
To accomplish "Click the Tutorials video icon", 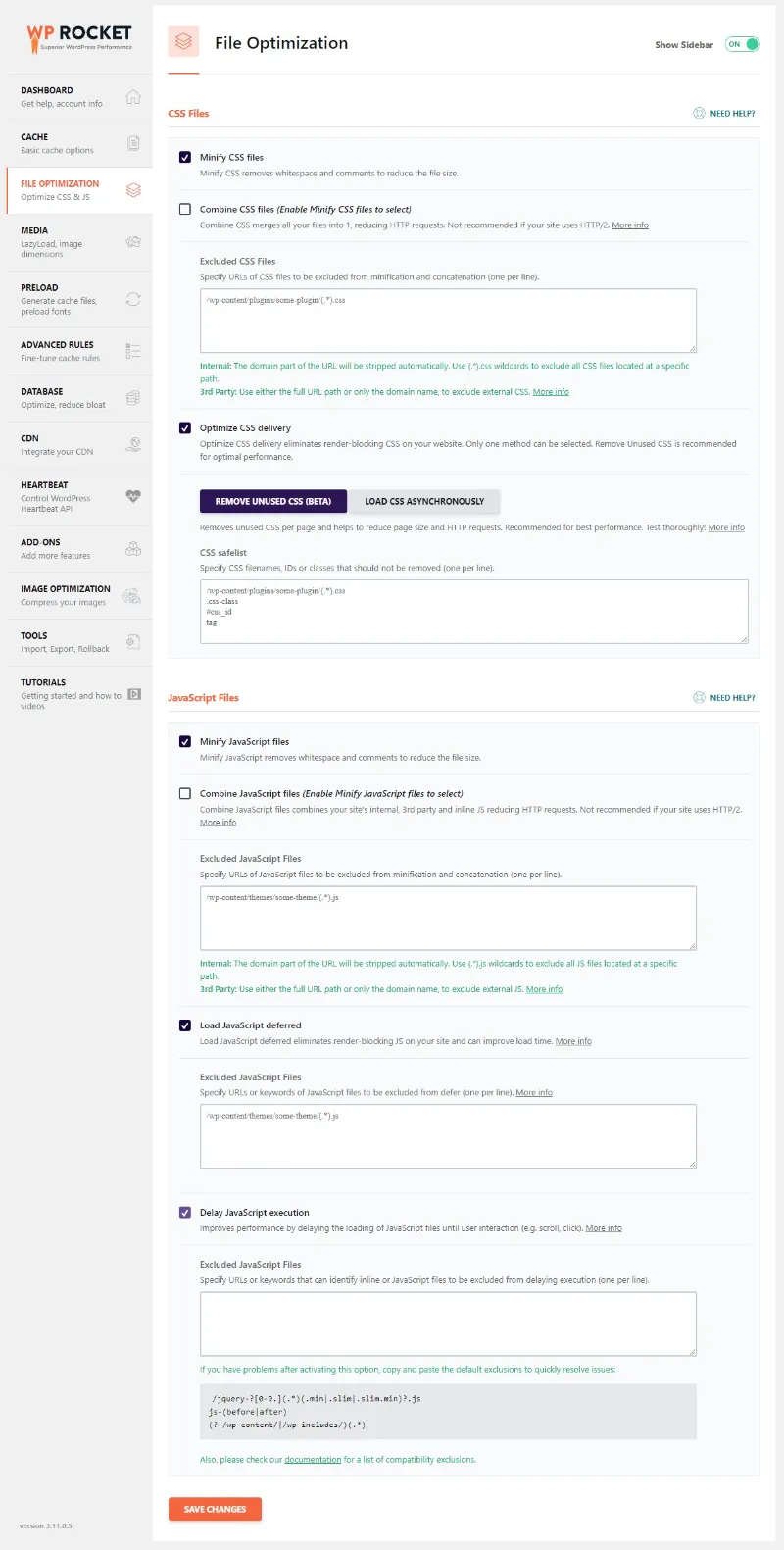I will 132,694.
